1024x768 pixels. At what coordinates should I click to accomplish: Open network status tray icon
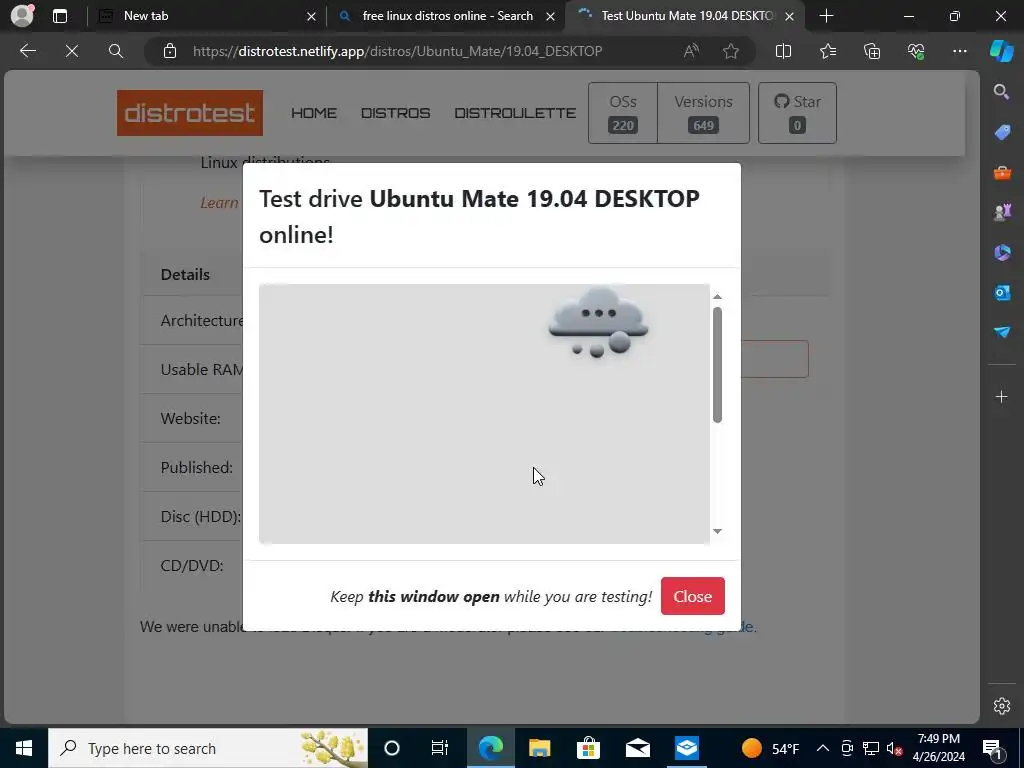coord(871,748)
